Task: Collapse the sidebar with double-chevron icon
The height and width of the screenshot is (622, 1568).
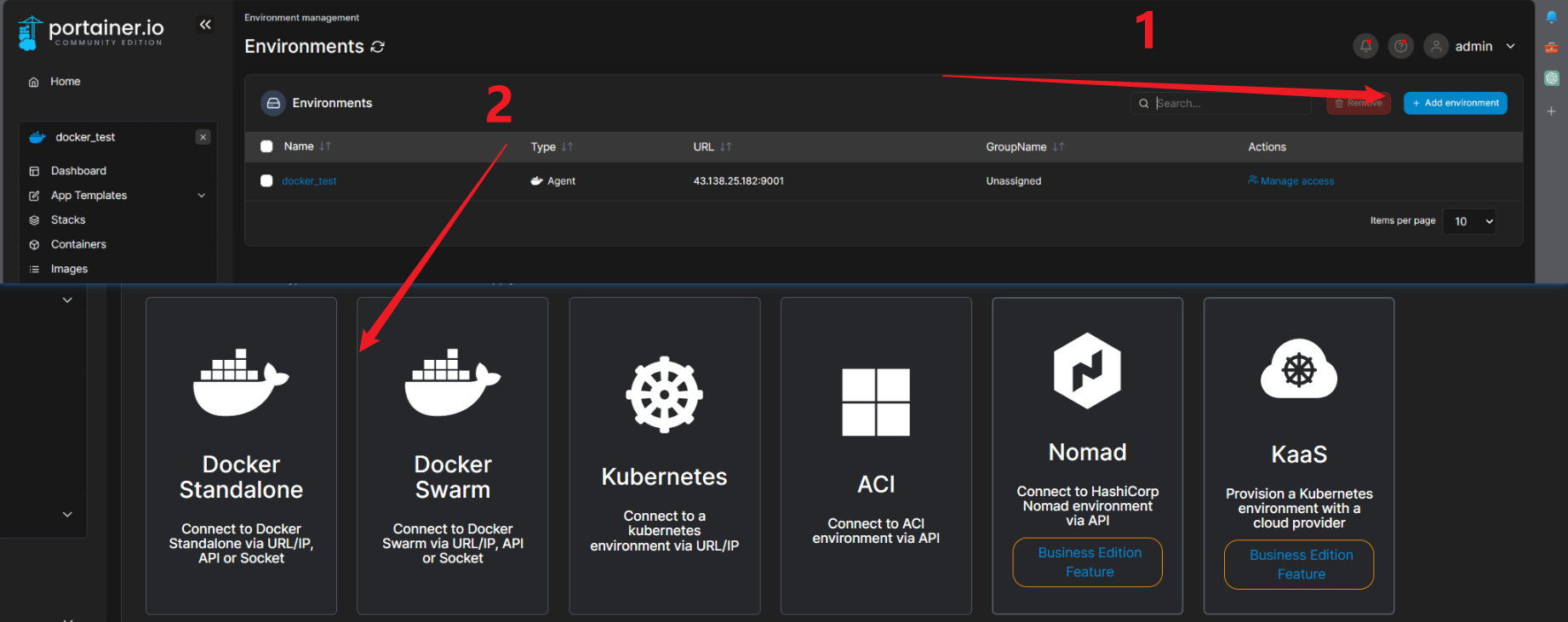Action: point(205,25)
